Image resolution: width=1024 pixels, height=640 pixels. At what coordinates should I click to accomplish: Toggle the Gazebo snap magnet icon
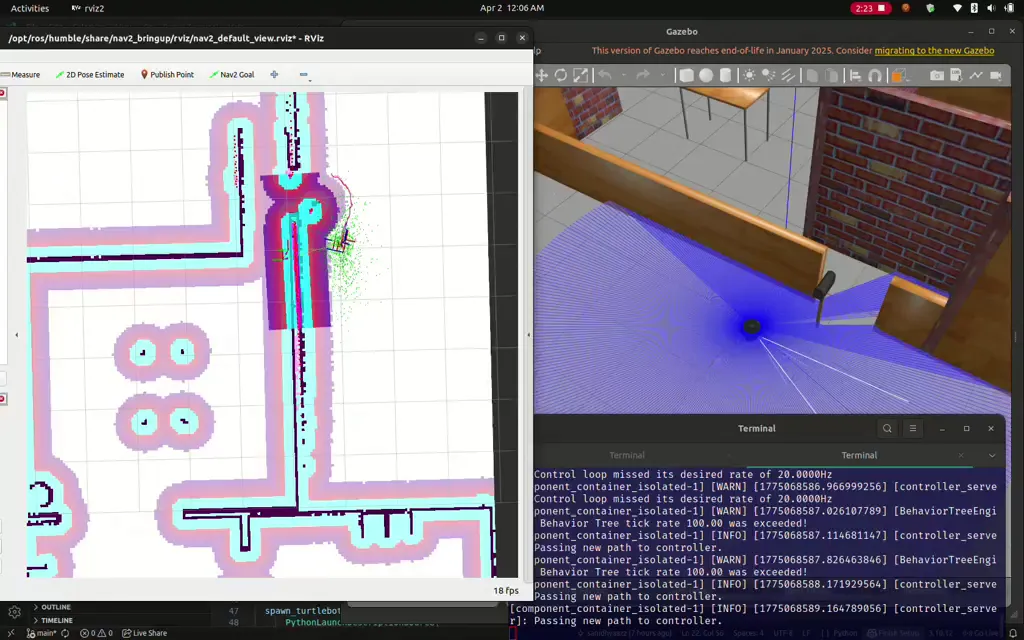click(x=875, y=75)
